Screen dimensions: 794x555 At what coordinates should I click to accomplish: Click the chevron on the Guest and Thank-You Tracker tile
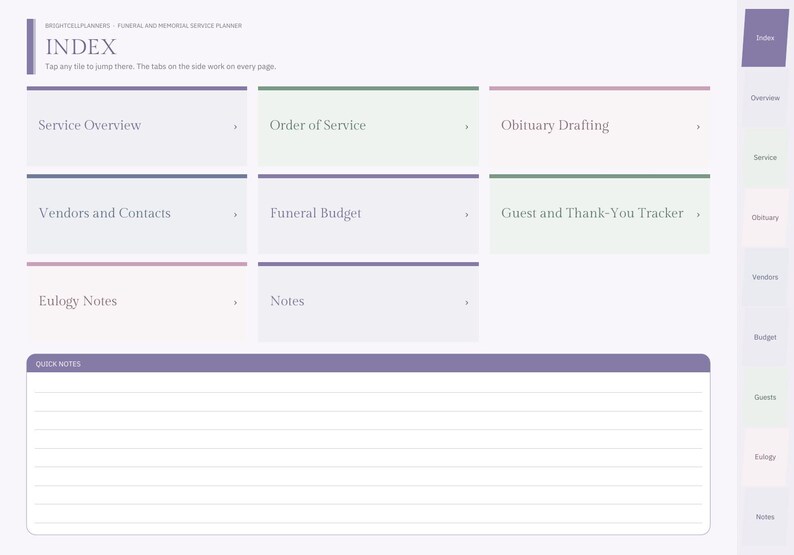point(698,215)
